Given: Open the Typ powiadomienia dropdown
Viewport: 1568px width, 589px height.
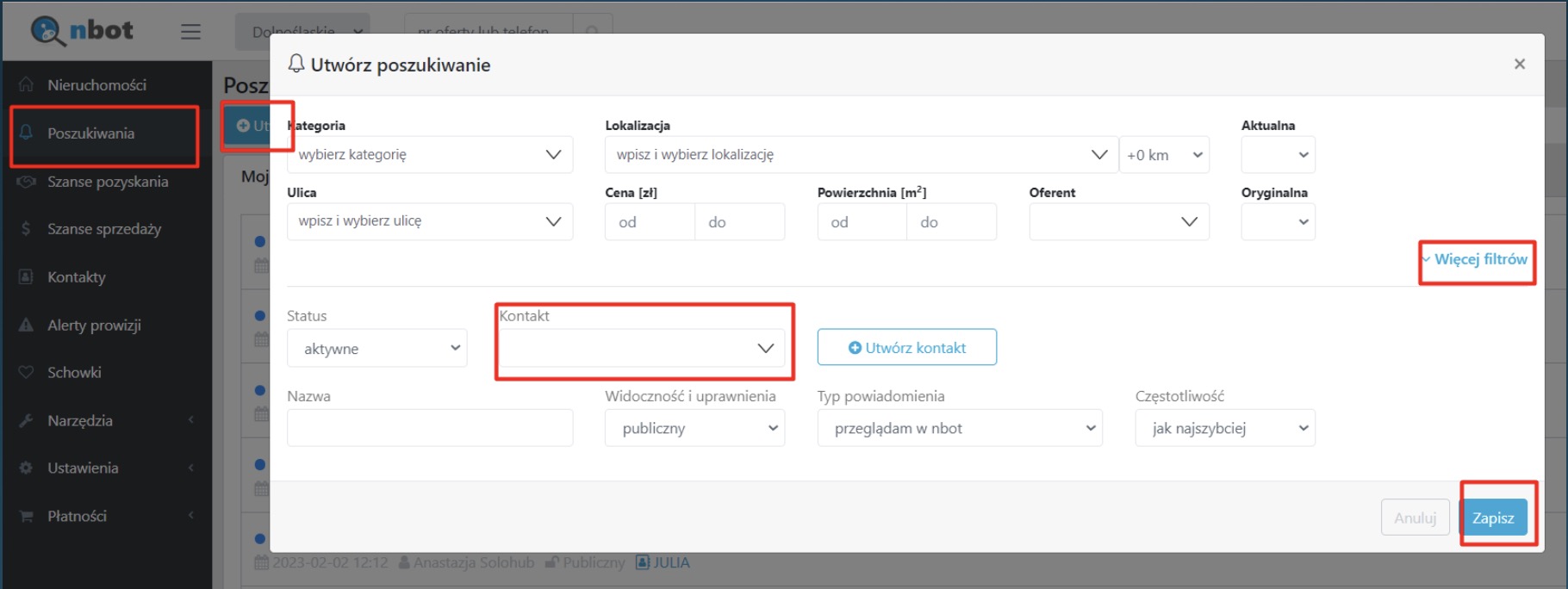Looking at the screenshot, I should click(x=960, y=428).
